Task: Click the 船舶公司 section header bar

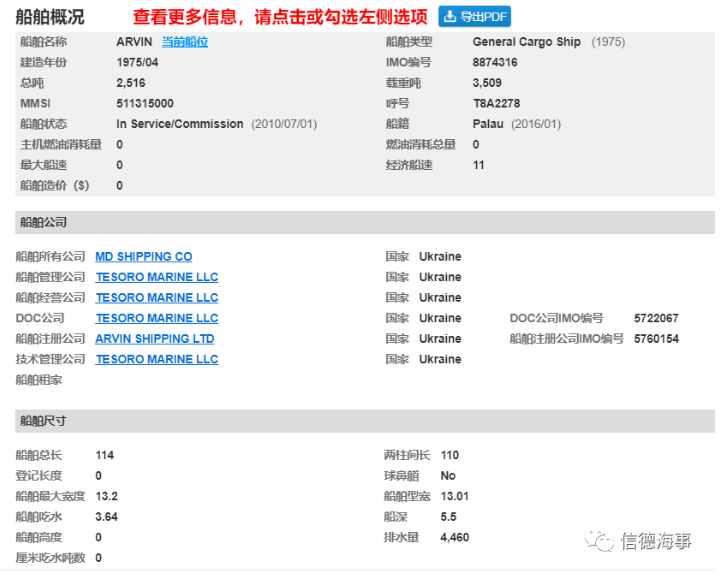Action: (x=360, y=222)
